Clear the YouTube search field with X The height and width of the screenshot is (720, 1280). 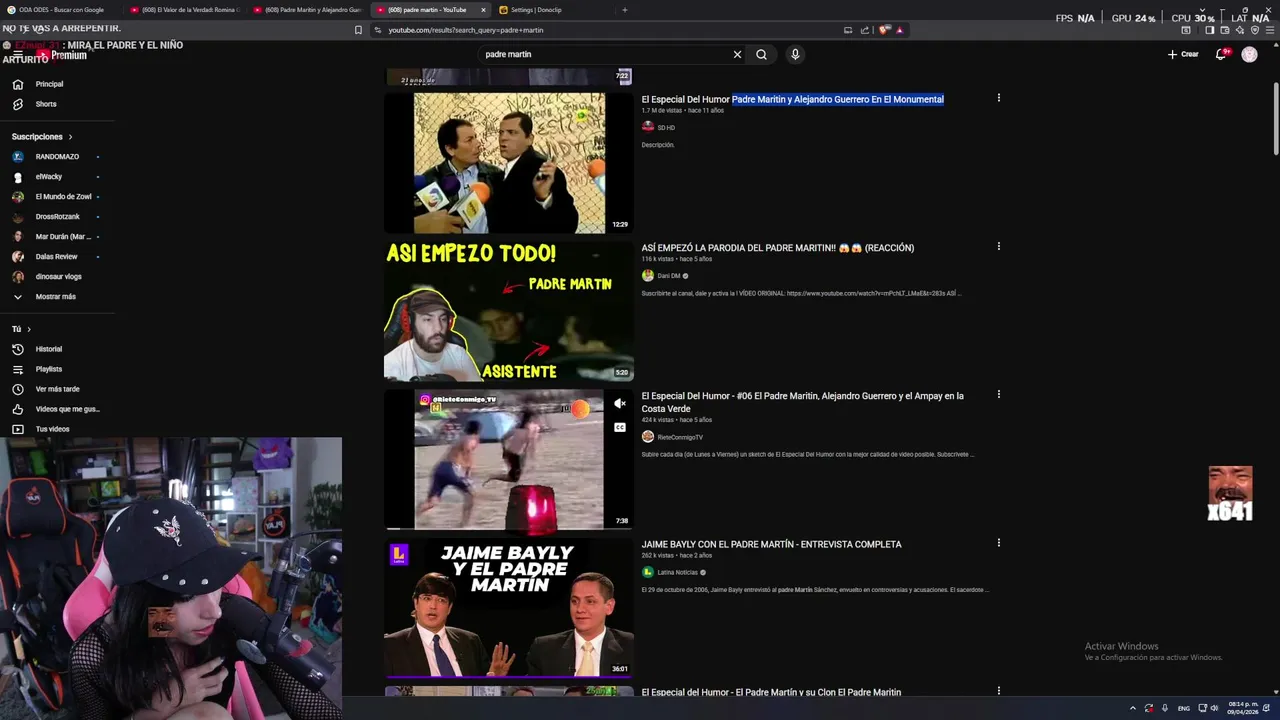pos(737,54)
